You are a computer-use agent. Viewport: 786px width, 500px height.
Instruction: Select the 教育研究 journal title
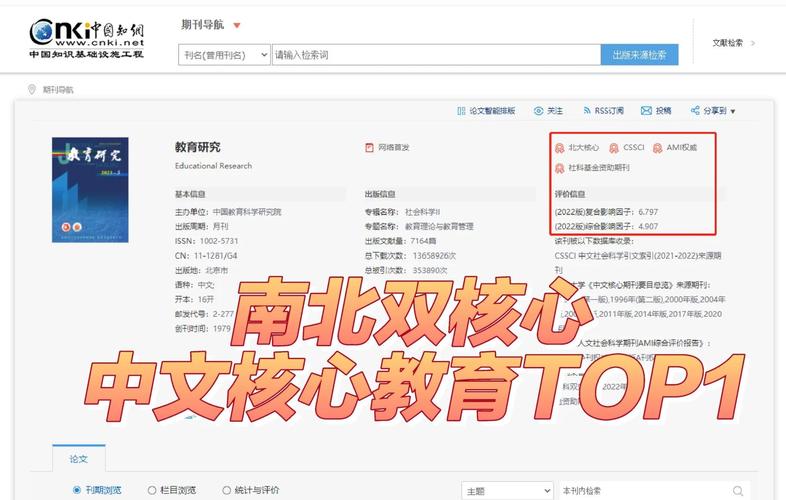(198, 147)
